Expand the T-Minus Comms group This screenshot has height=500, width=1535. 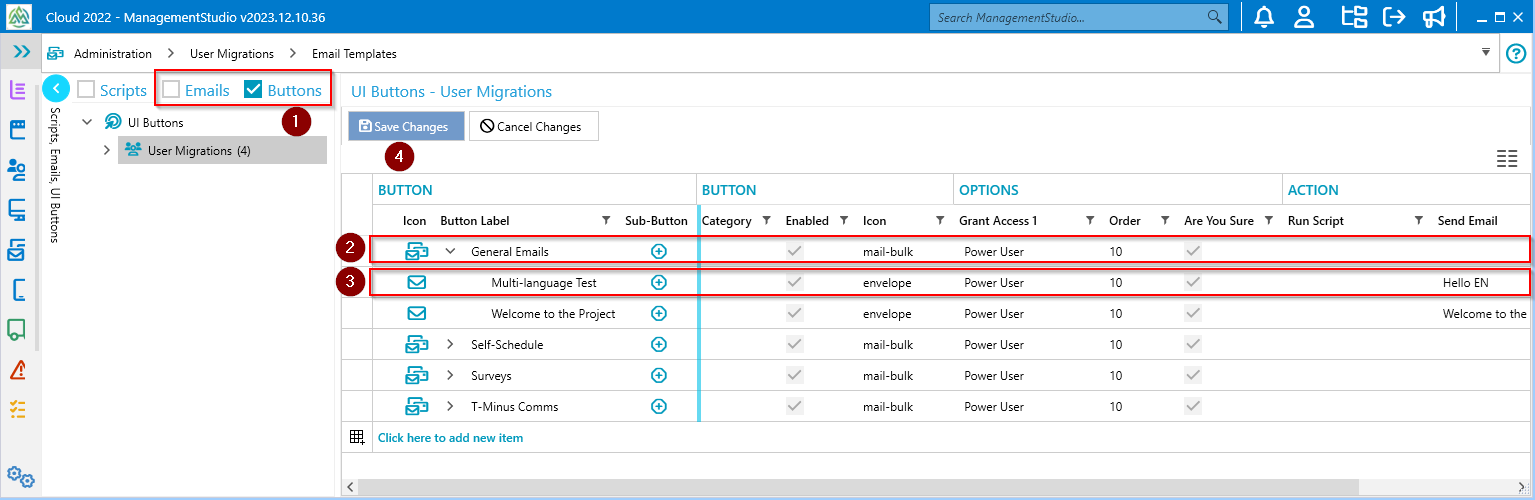(450, 407)
